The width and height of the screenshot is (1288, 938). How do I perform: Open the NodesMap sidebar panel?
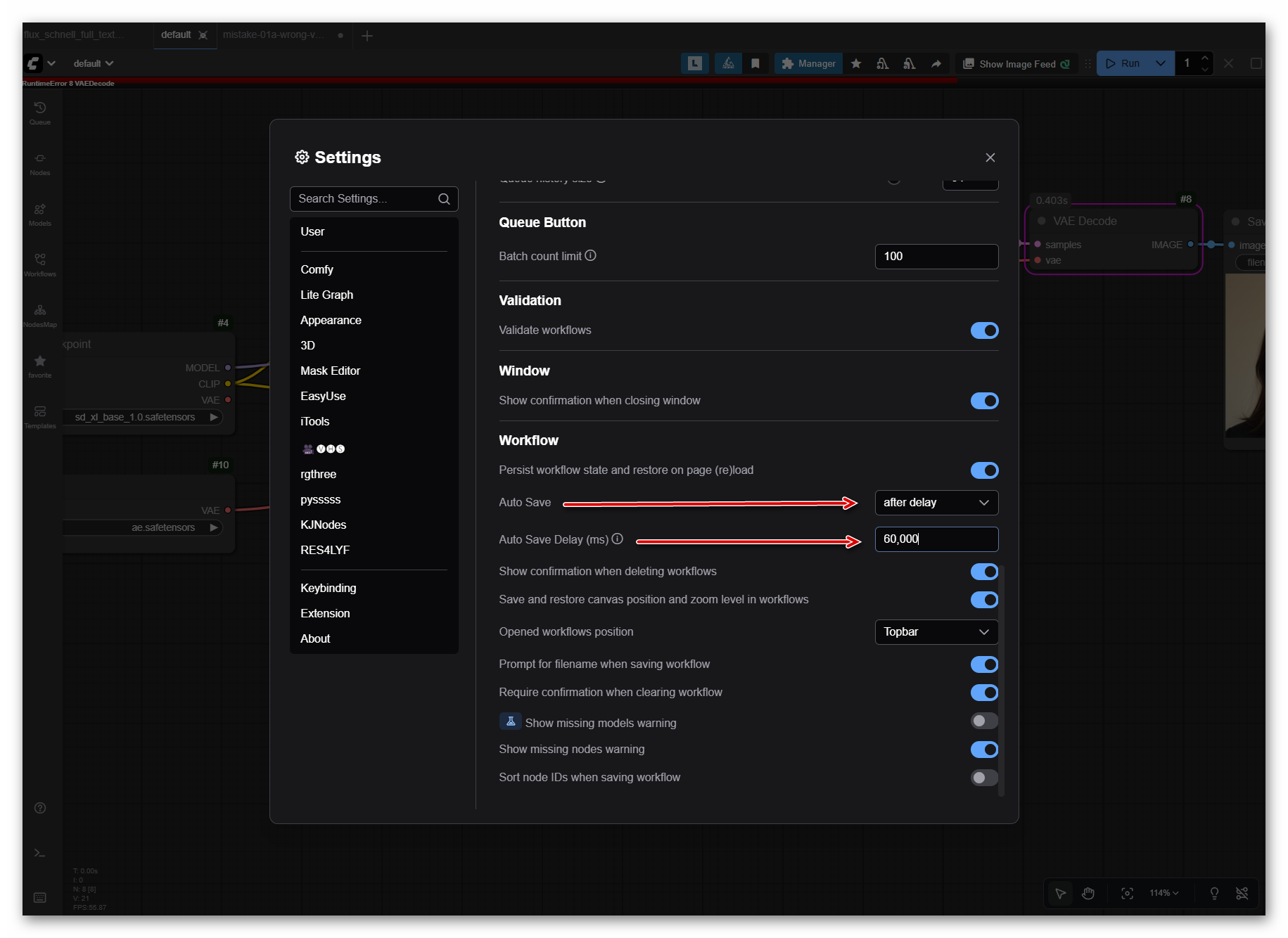coord(40,314)
